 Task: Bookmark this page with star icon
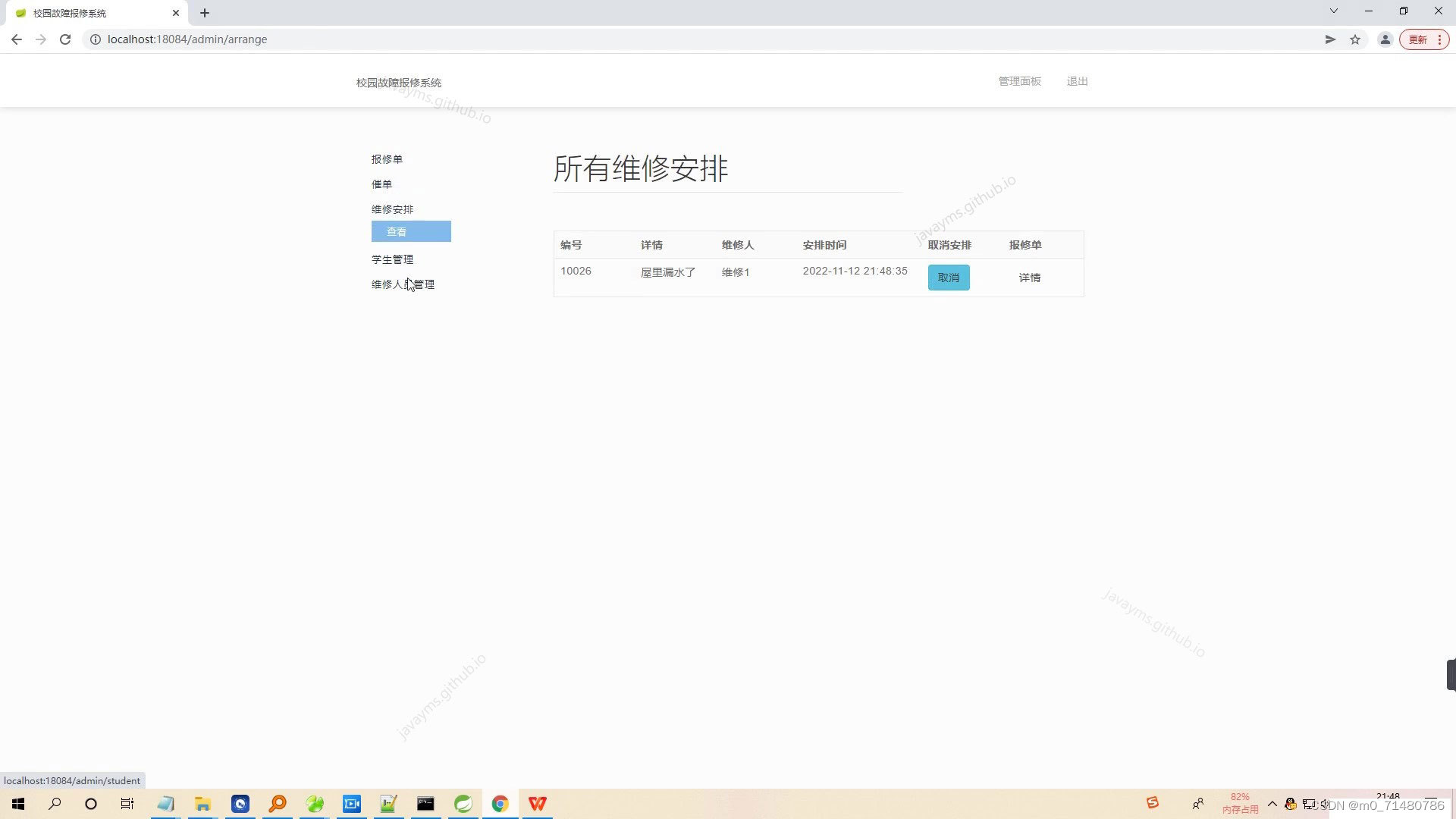pyautogui.click(x=1355, y=39)
